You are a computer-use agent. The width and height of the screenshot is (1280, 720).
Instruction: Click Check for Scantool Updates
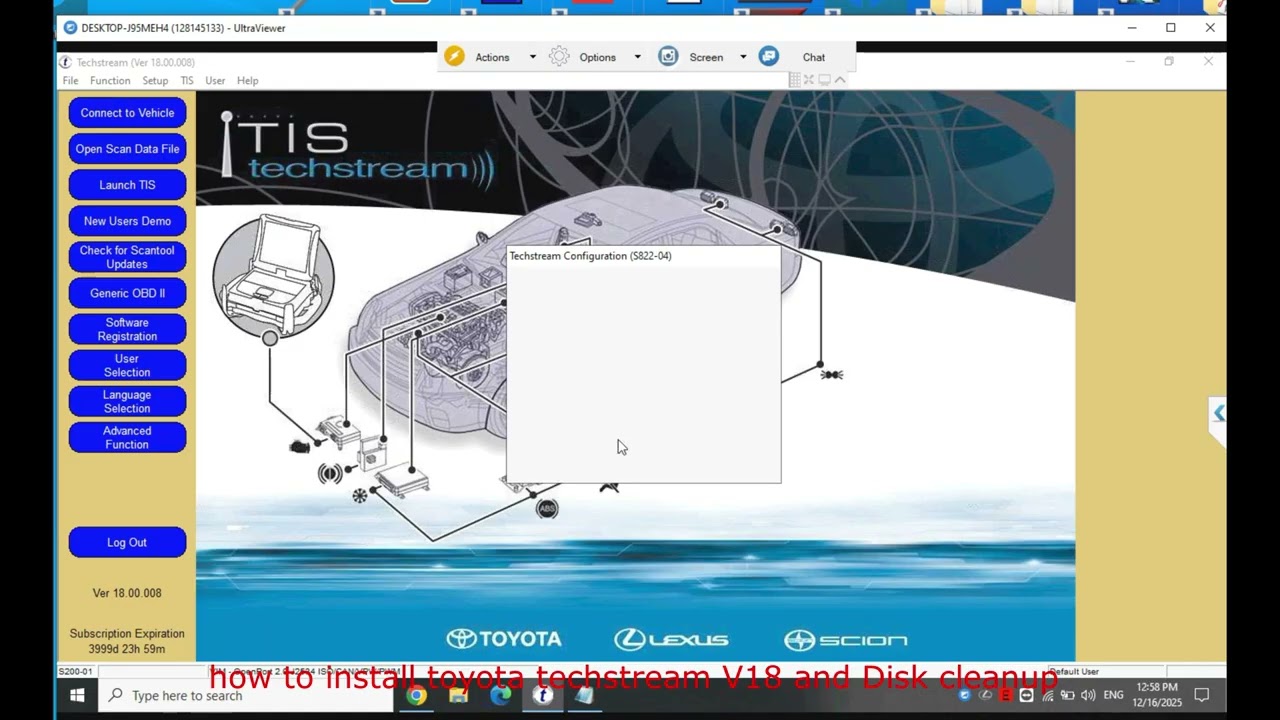click(127, 257)
